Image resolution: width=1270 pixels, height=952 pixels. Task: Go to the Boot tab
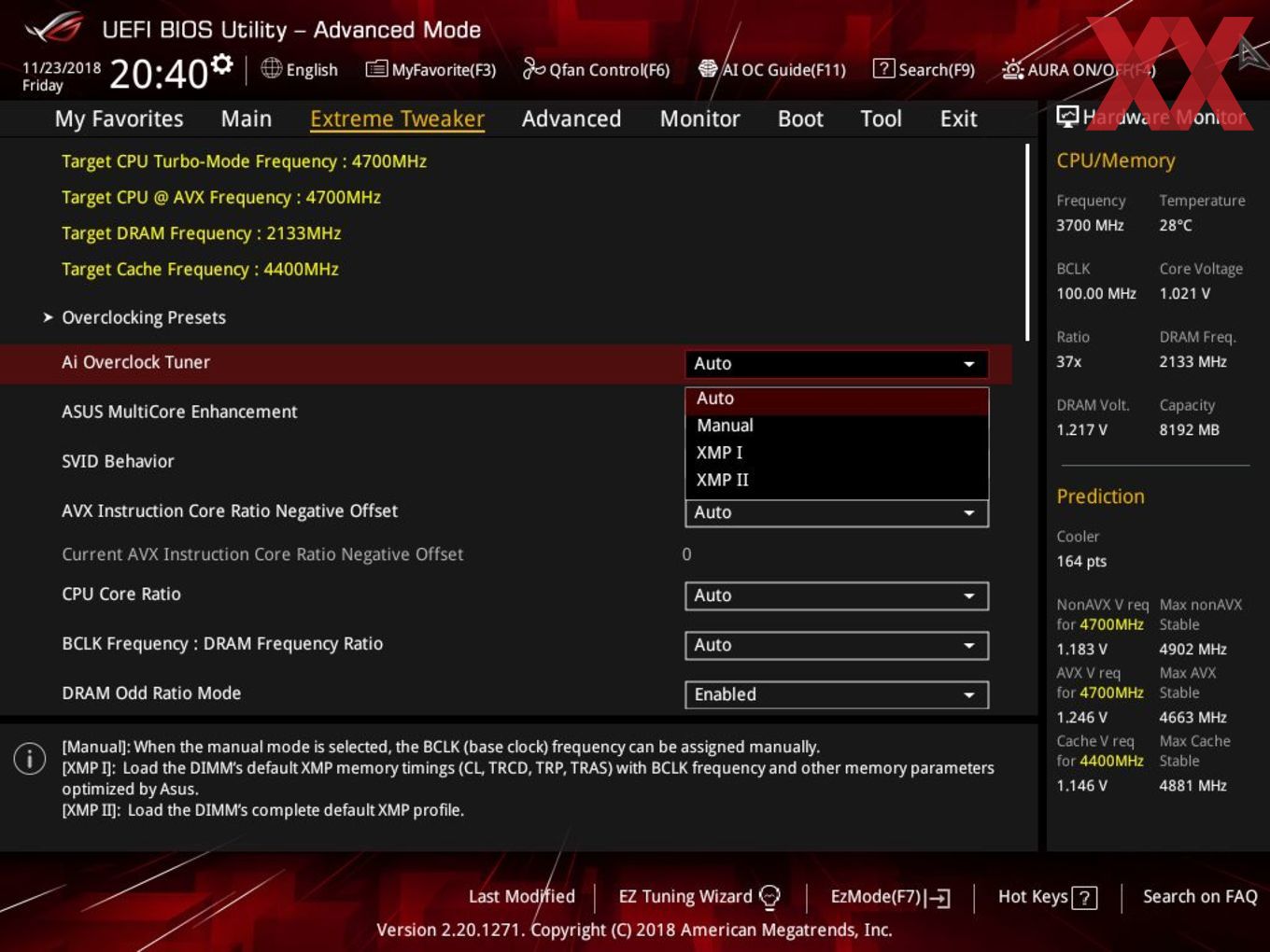coord(800,119)
